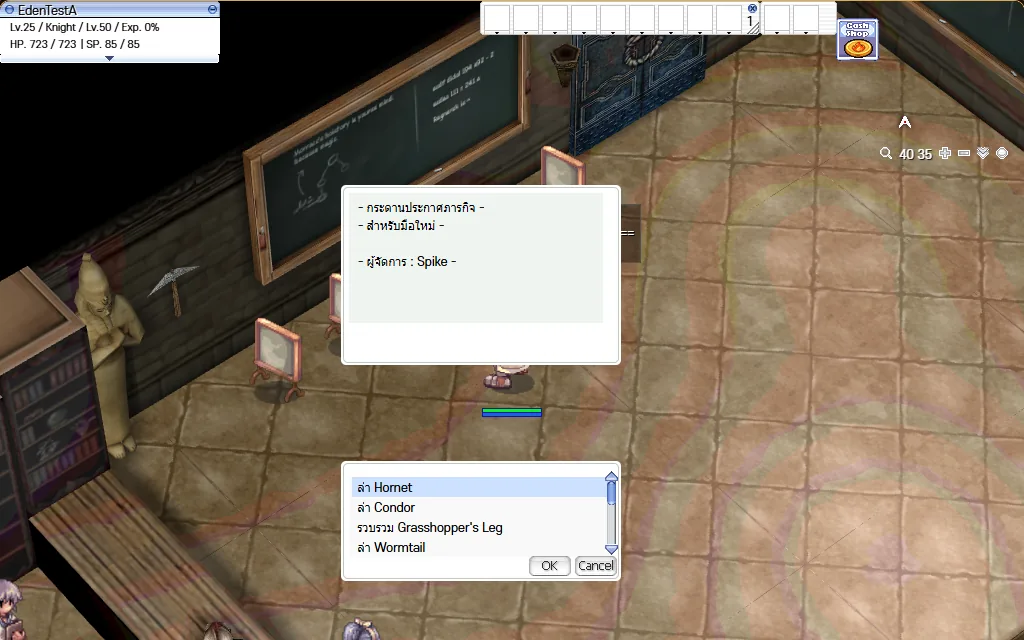Image resolution: width=1024 pixels, height=640 pixels.
Task: Click the กระดานประกาศภารกิจ dialog line
Action: pyautogui.click(x=421, y=208)
